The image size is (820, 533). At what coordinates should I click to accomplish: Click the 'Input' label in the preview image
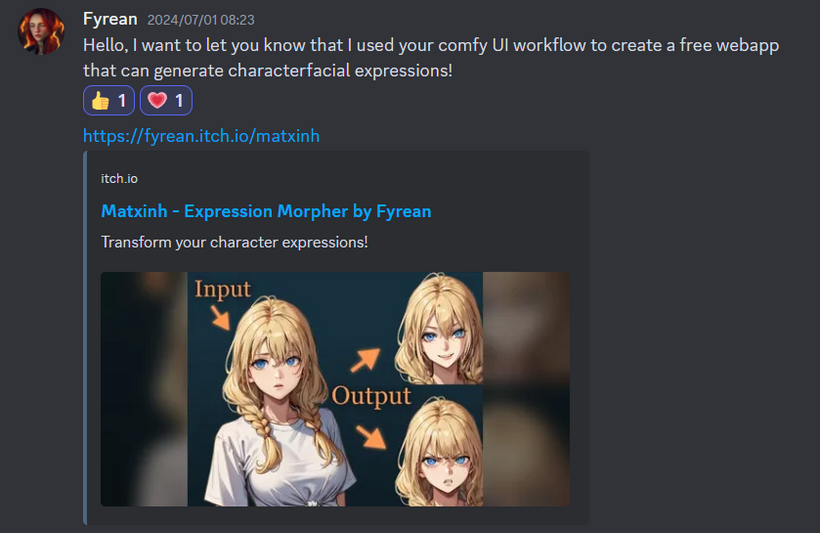(x=223, y=289)
